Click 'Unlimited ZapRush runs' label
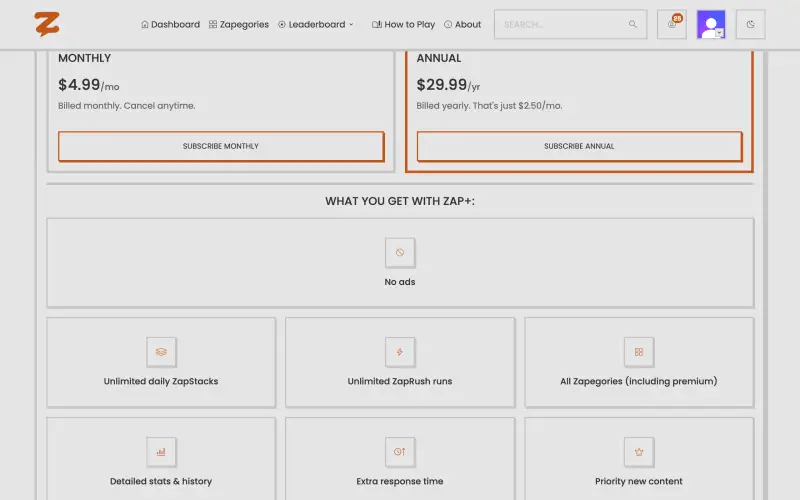The width and height of the screenshot is (800, 500). pos(400,382)
